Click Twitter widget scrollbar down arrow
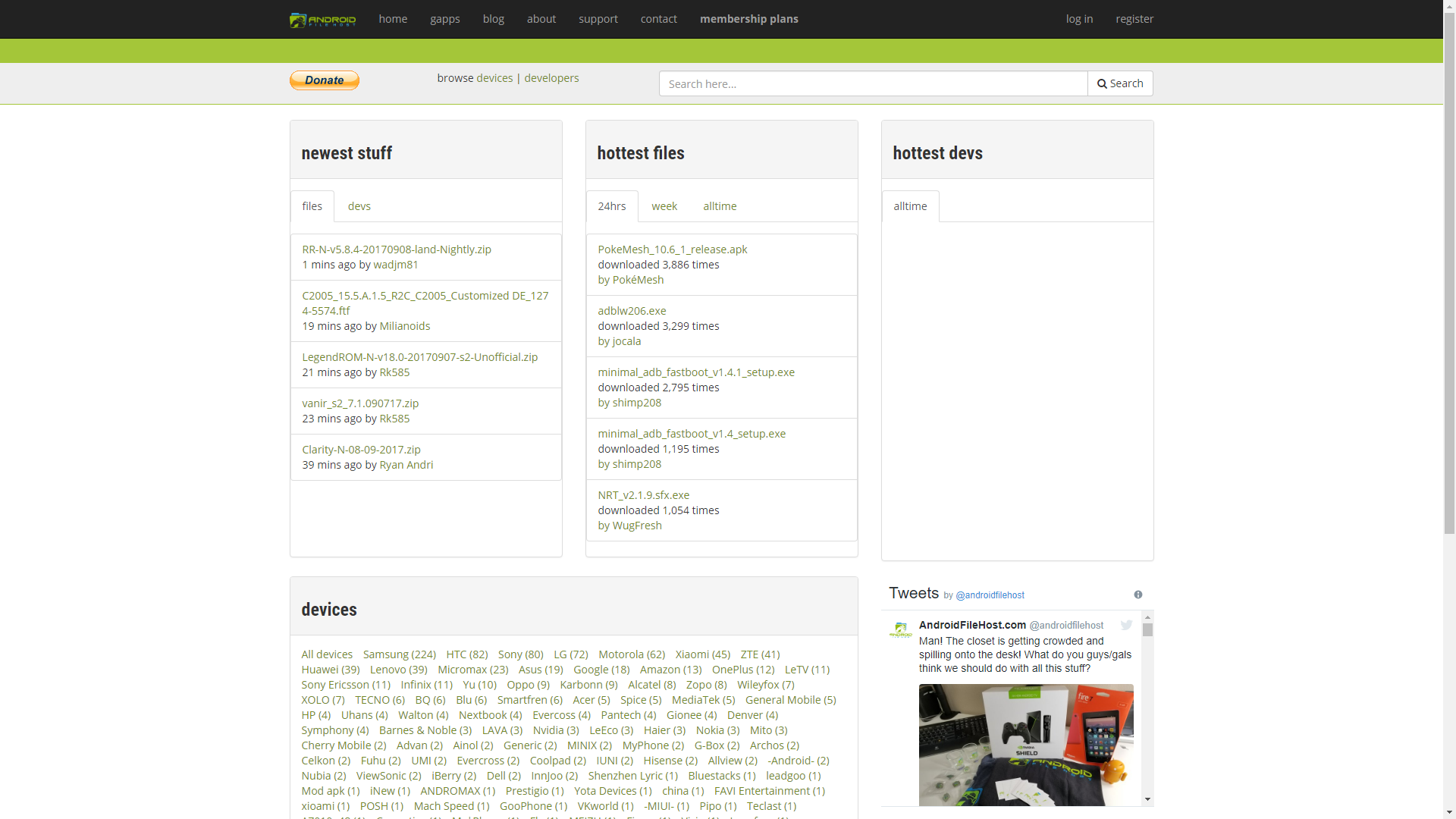The width and height of the screenshot is (1456, 819). (1147, 799)
